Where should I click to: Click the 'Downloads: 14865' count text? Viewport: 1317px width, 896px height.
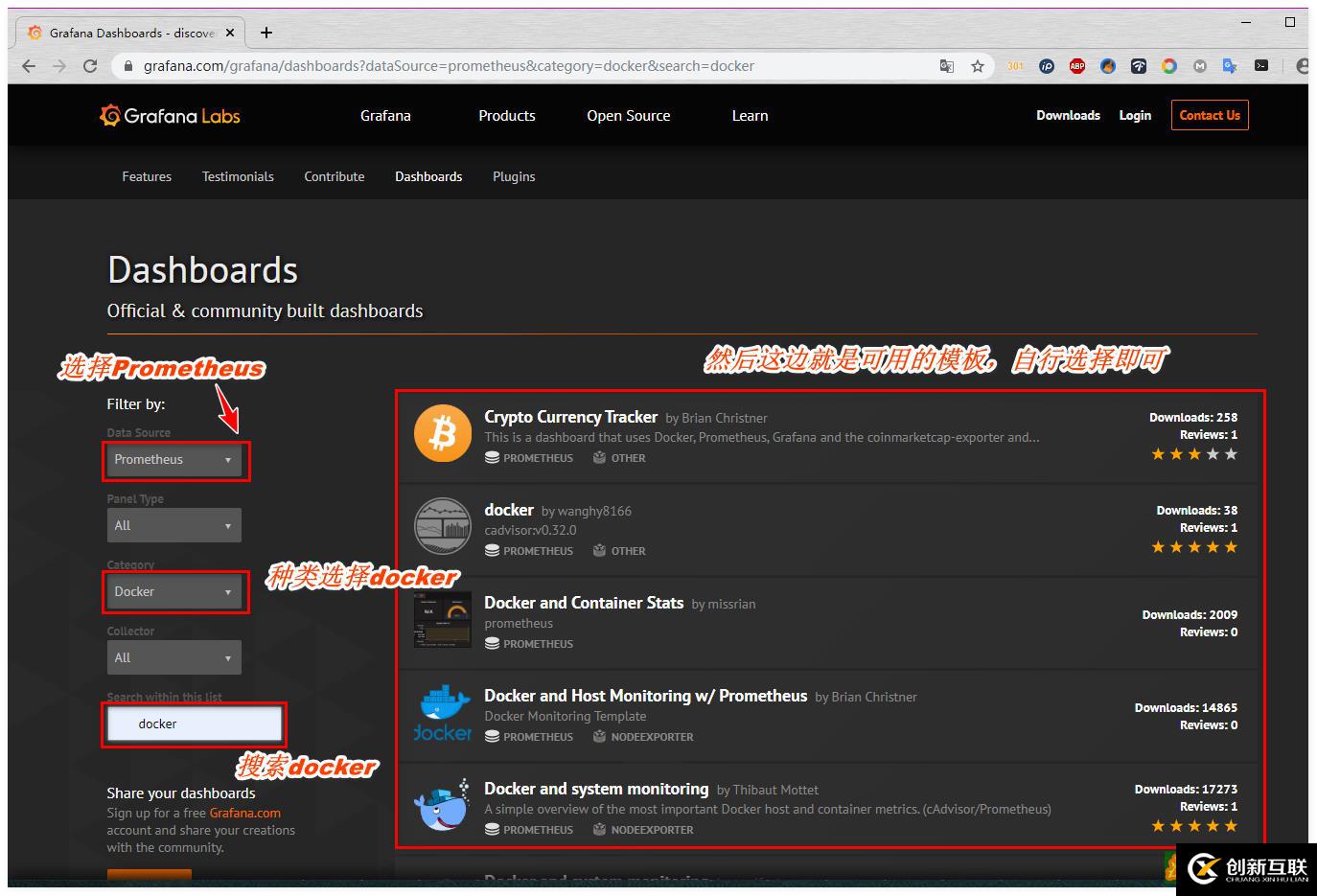1186,708
